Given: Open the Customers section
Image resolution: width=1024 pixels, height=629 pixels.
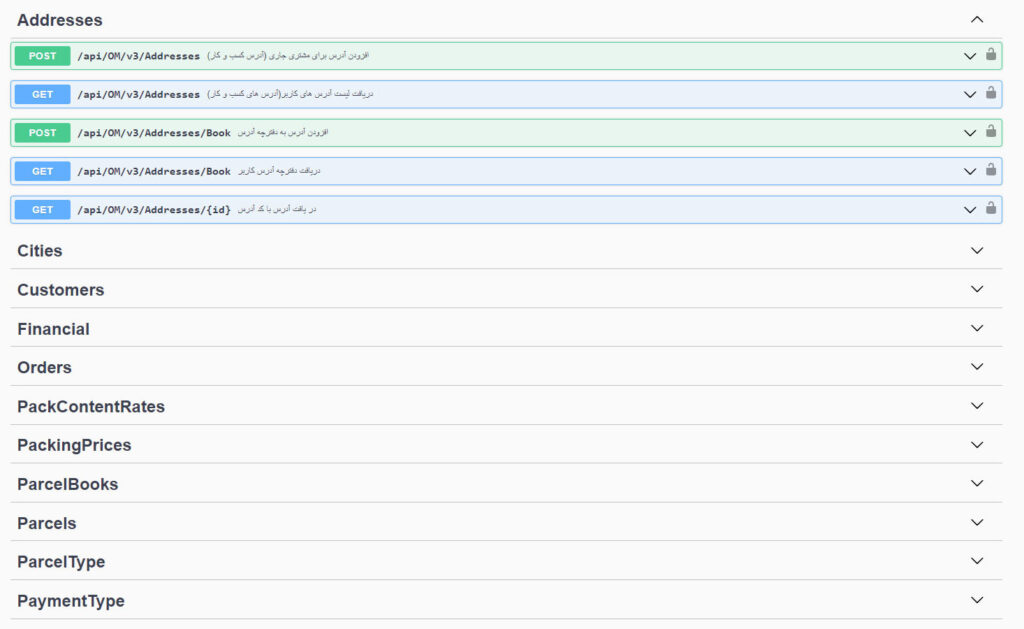Looking at the screenshot, I should coord(976,289).
